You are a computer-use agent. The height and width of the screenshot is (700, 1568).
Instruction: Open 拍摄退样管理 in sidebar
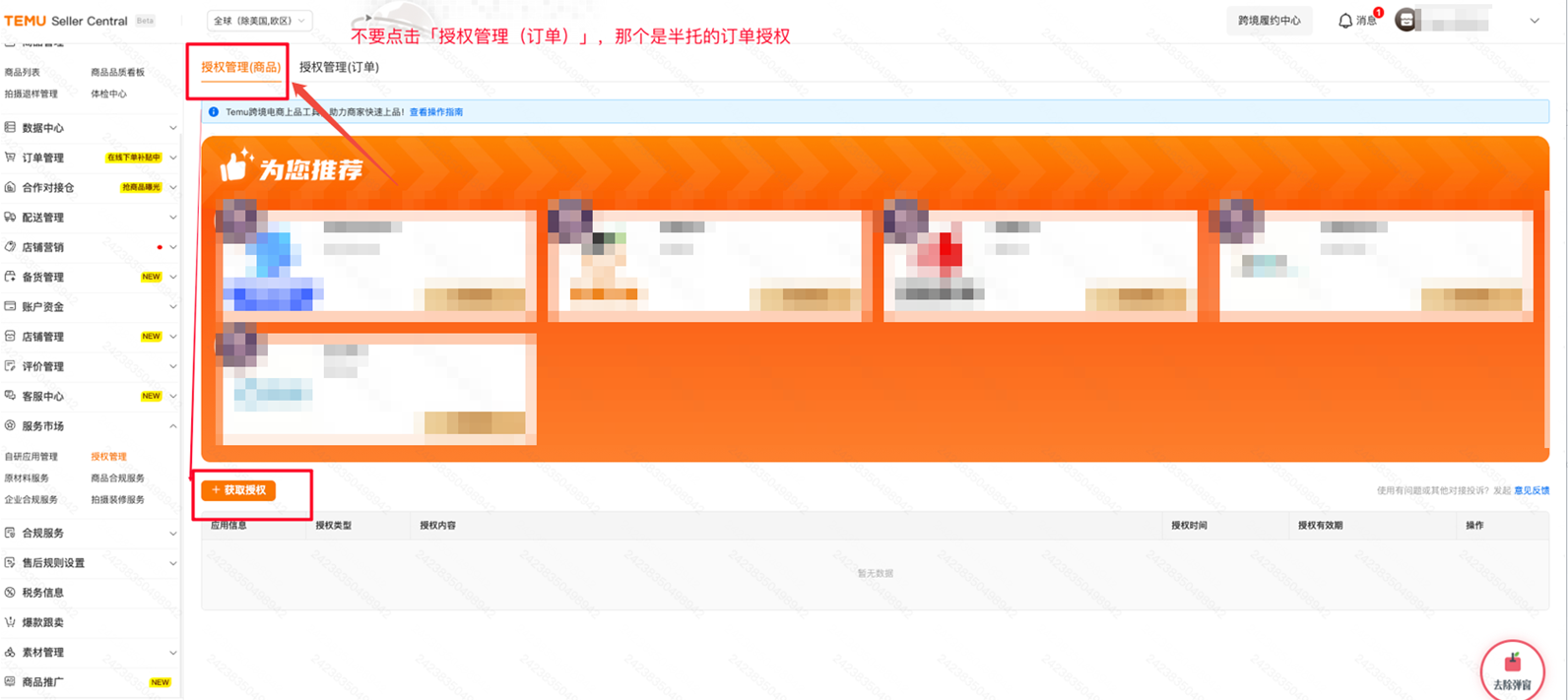32,95
